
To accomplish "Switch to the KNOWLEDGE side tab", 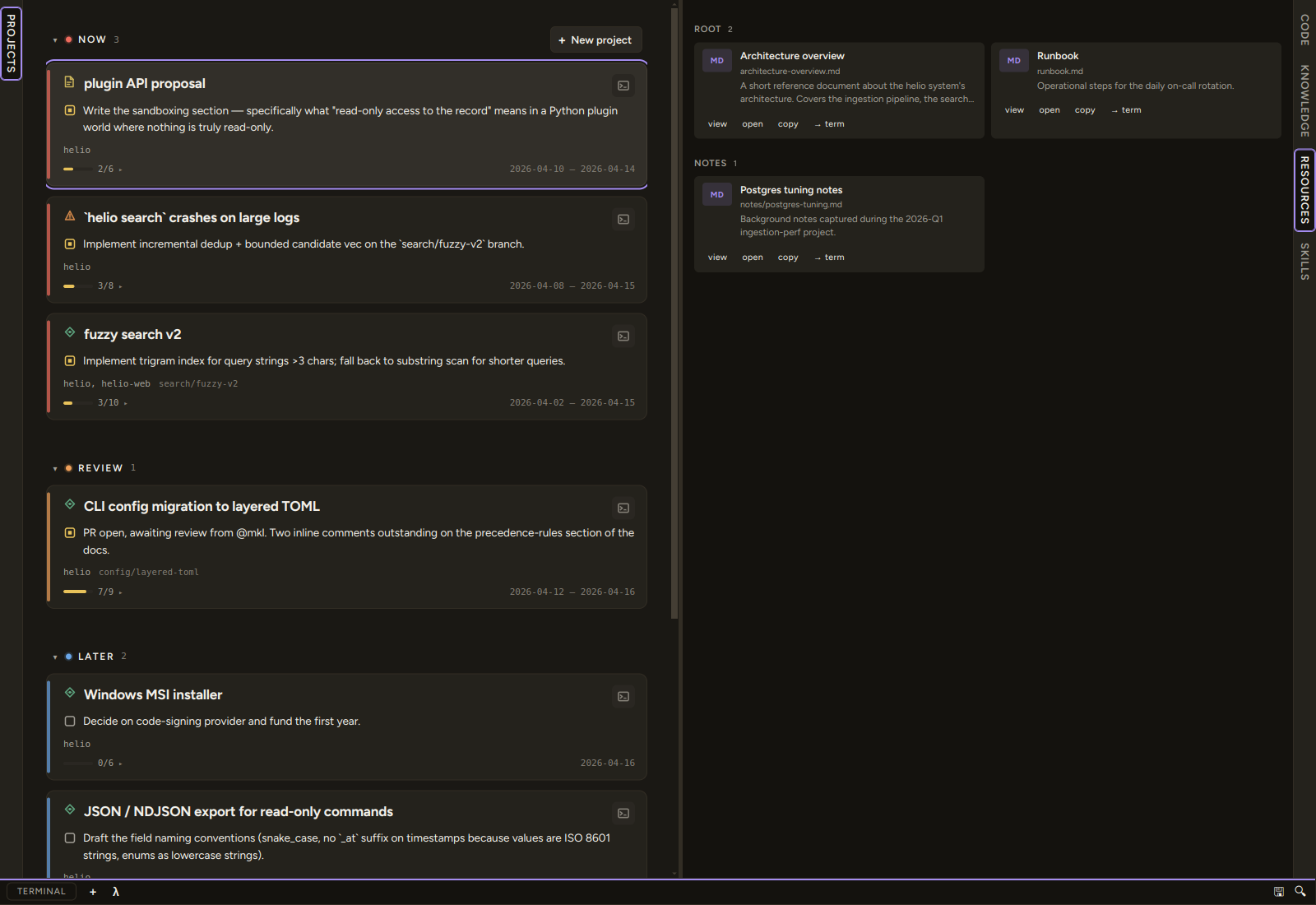I will 1304,100.
